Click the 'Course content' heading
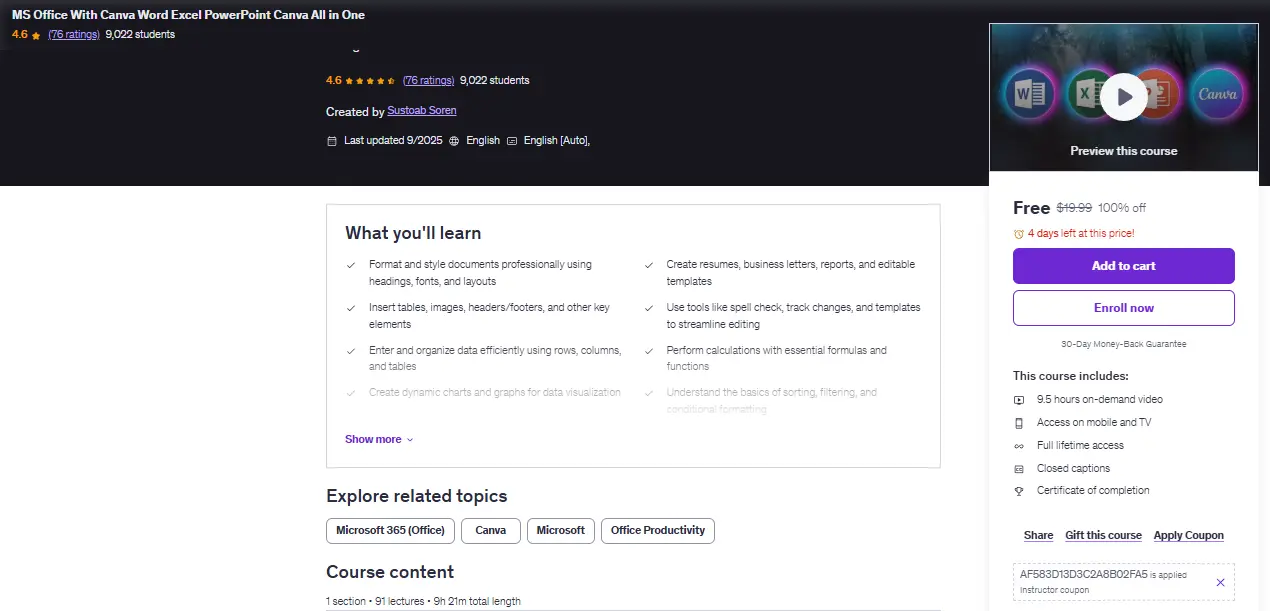This screenshot has width=1270, height=611. [390, 572]
